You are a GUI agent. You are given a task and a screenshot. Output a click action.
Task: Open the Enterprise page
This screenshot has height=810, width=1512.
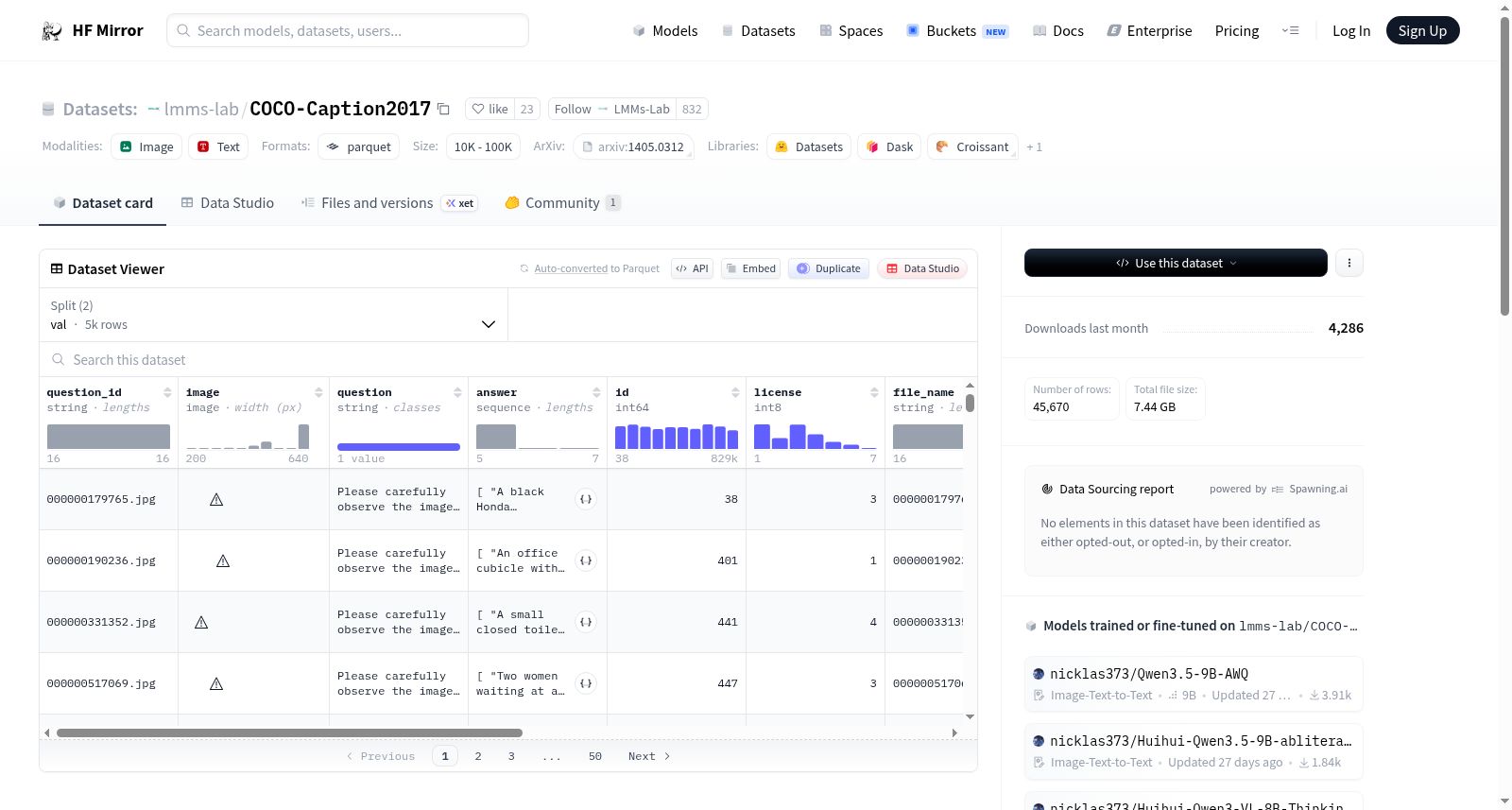point(1149,31)
